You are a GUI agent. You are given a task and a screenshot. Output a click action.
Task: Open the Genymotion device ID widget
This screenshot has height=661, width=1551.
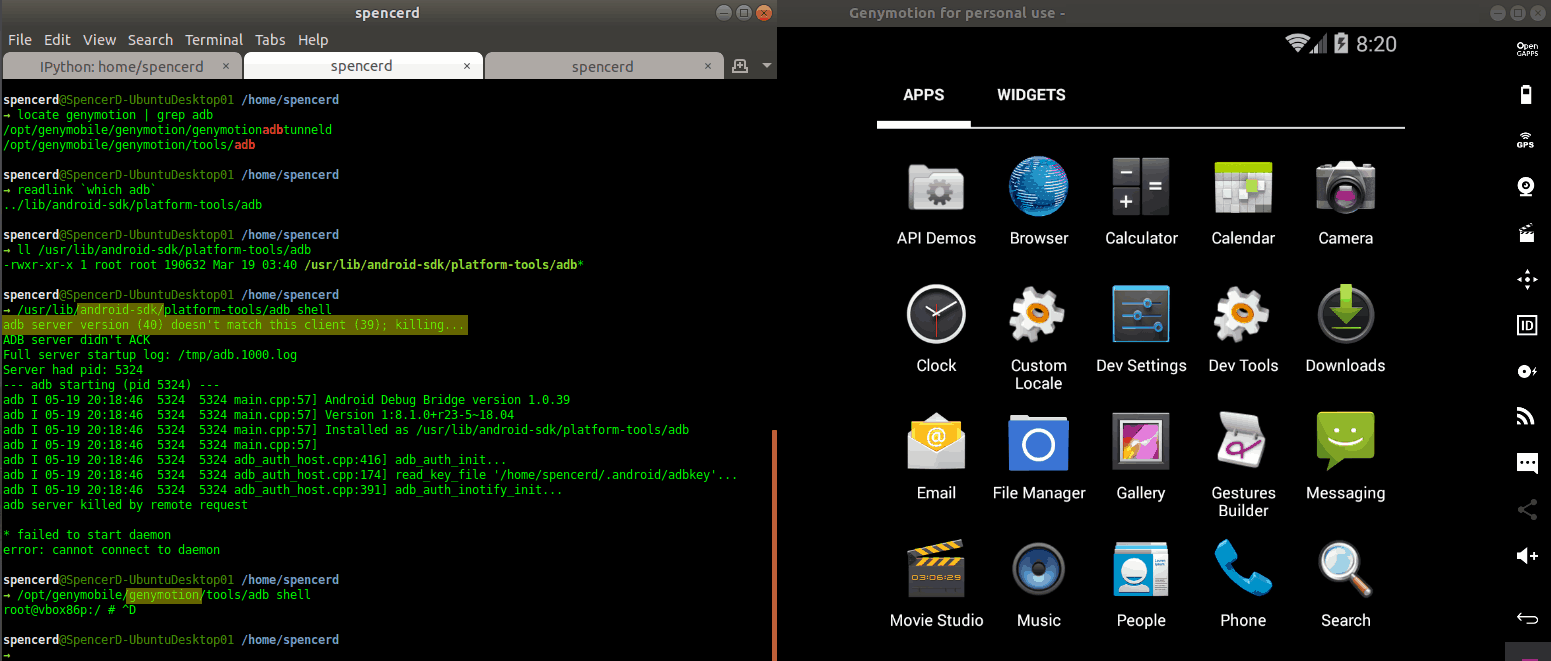1527,325
